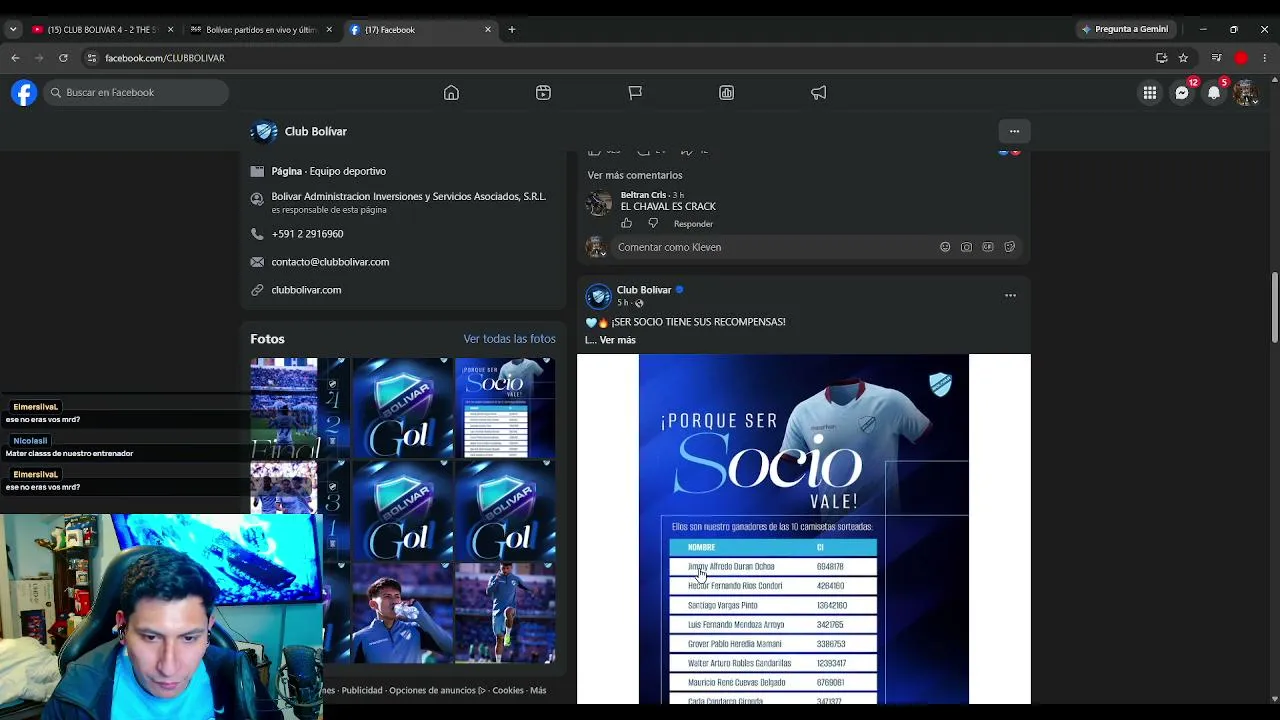Like Beltran Cris's comment
Image resolution: width=1280 pixels, height=720 pixels.
point(627,223)
